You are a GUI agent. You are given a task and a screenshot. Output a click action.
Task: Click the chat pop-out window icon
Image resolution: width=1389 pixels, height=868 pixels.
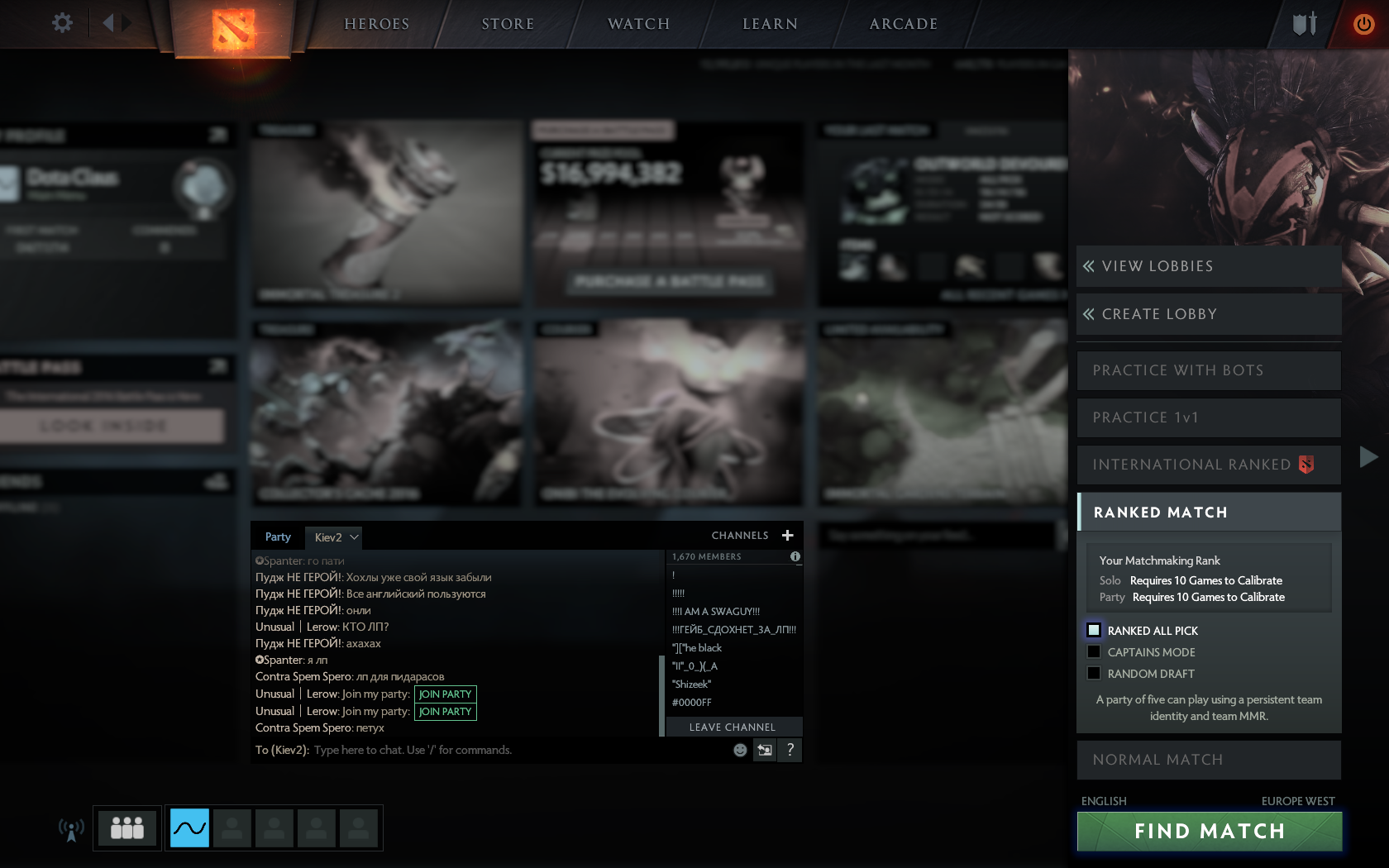[765, 750]
